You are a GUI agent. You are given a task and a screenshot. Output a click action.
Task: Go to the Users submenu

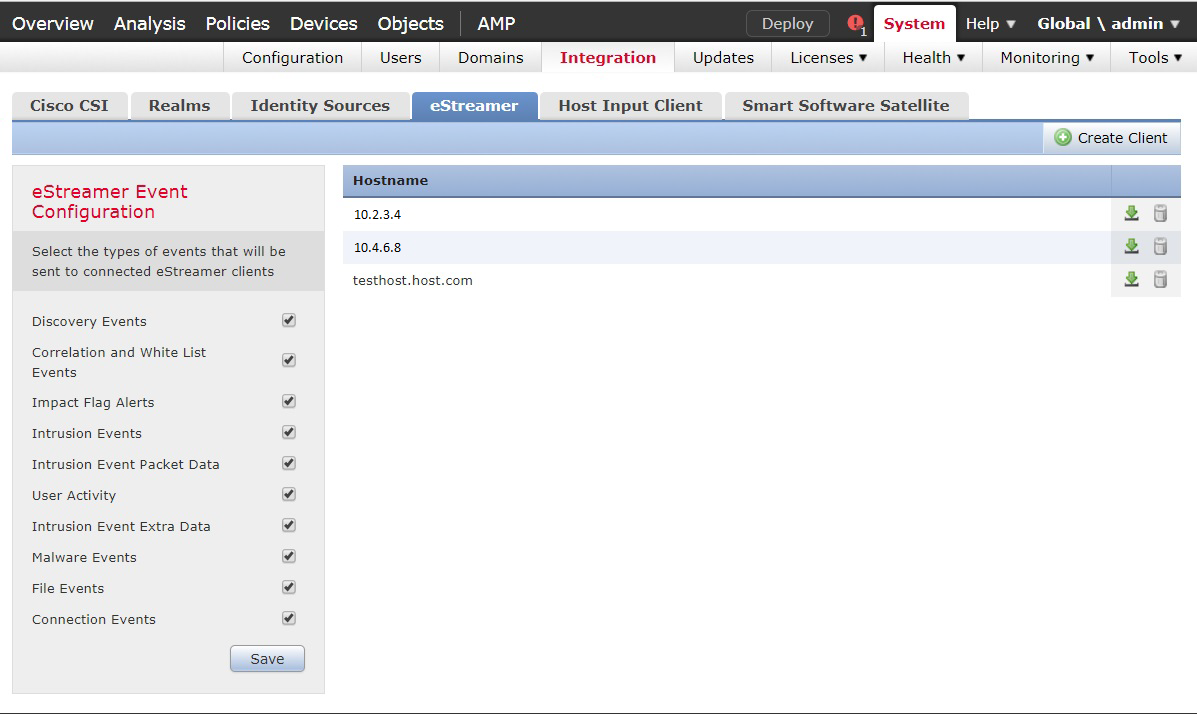click(x=401, y=57)
